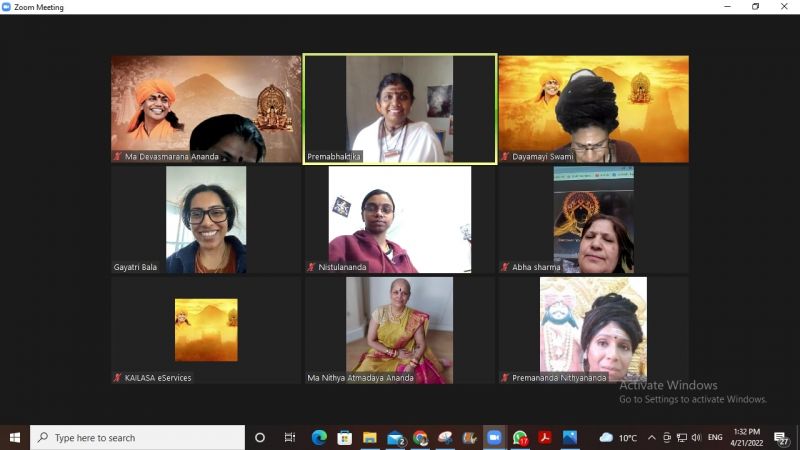Click the 10°C weather widget

point(620,438)
